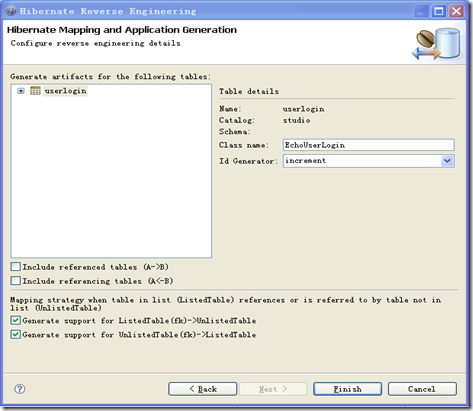Click the Id Generator label
The image size is (473, 411).
click(248, 161)
